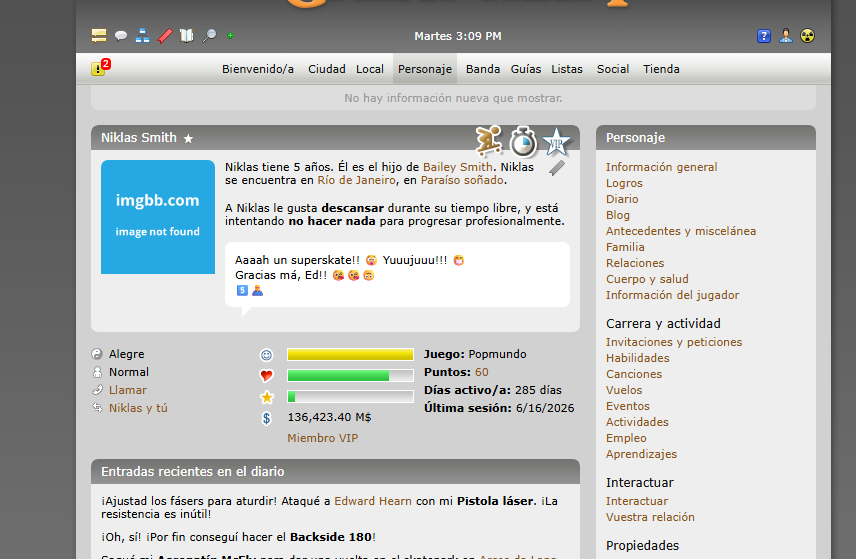Open the Guías menu
The image size is (856, 559).
point(526,69)
